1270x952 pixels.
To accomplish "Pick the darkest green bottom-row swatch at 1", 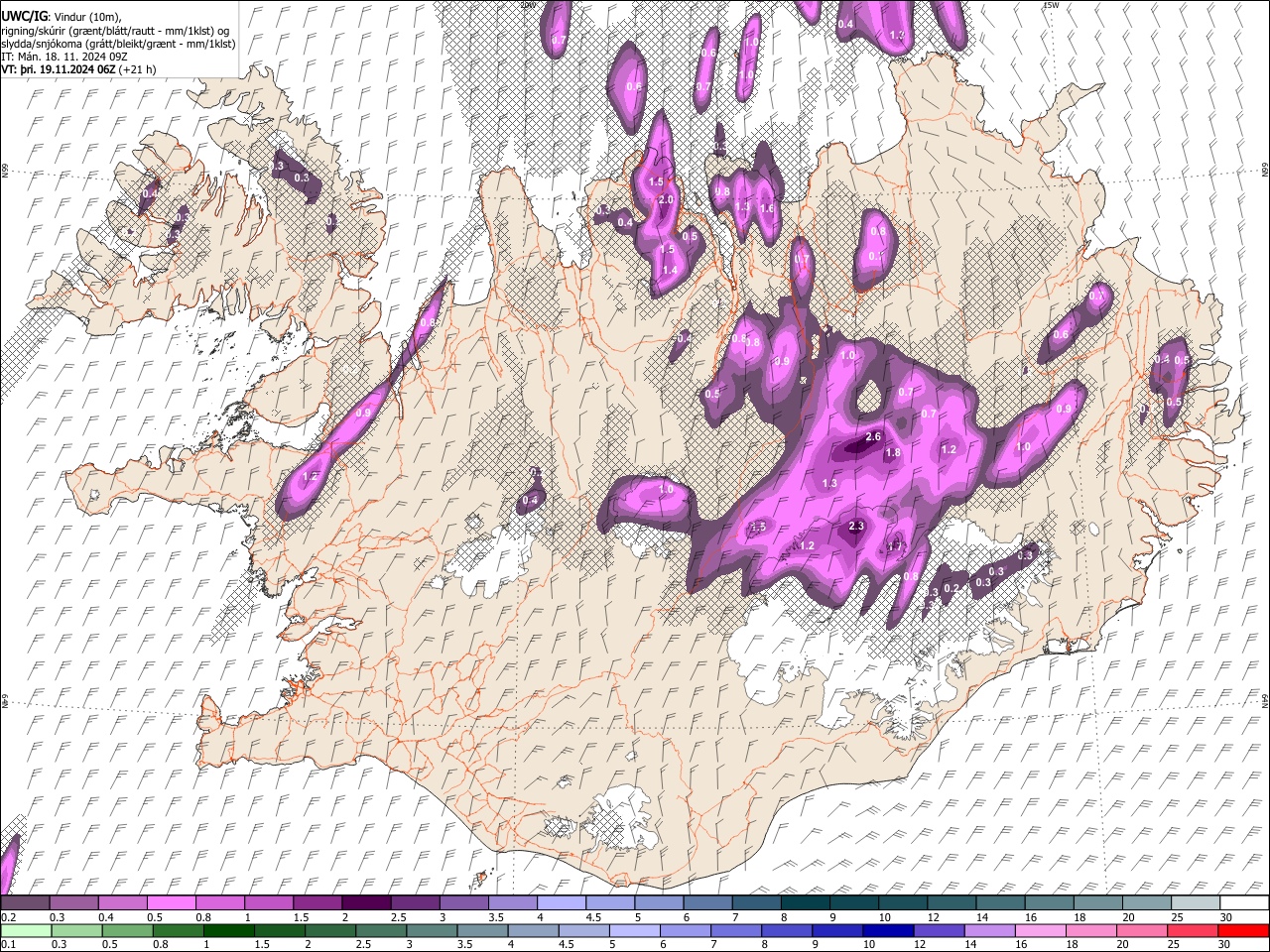I will pyautogui.click(x=227, y=930).
